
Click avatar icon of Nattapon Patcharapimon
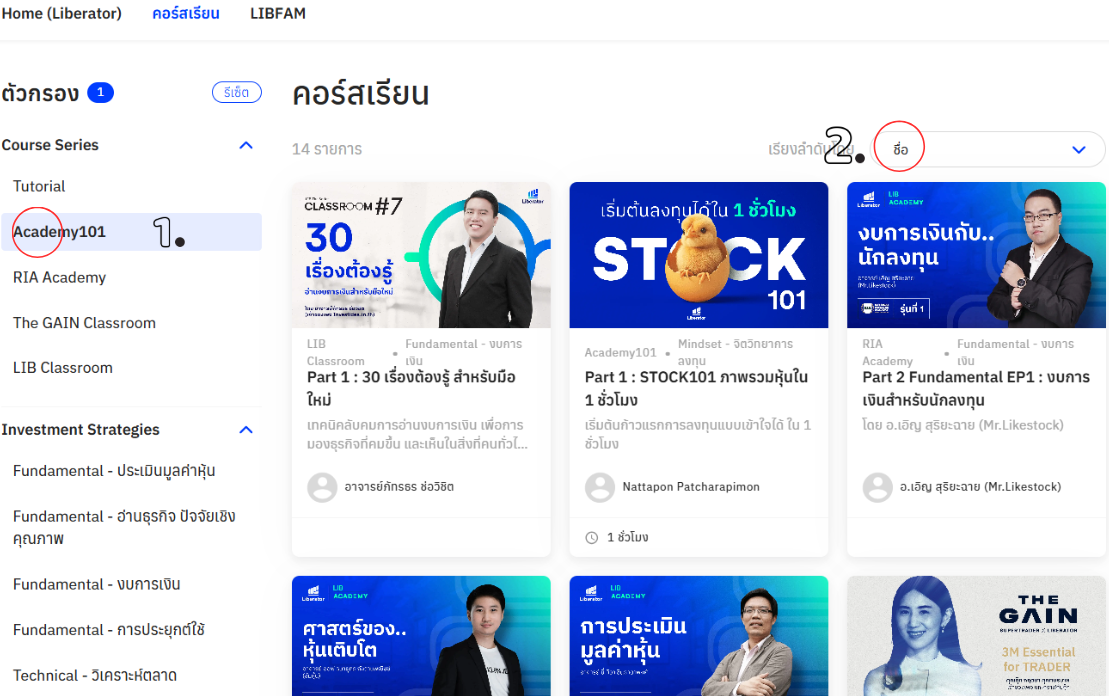coord(600,487)
